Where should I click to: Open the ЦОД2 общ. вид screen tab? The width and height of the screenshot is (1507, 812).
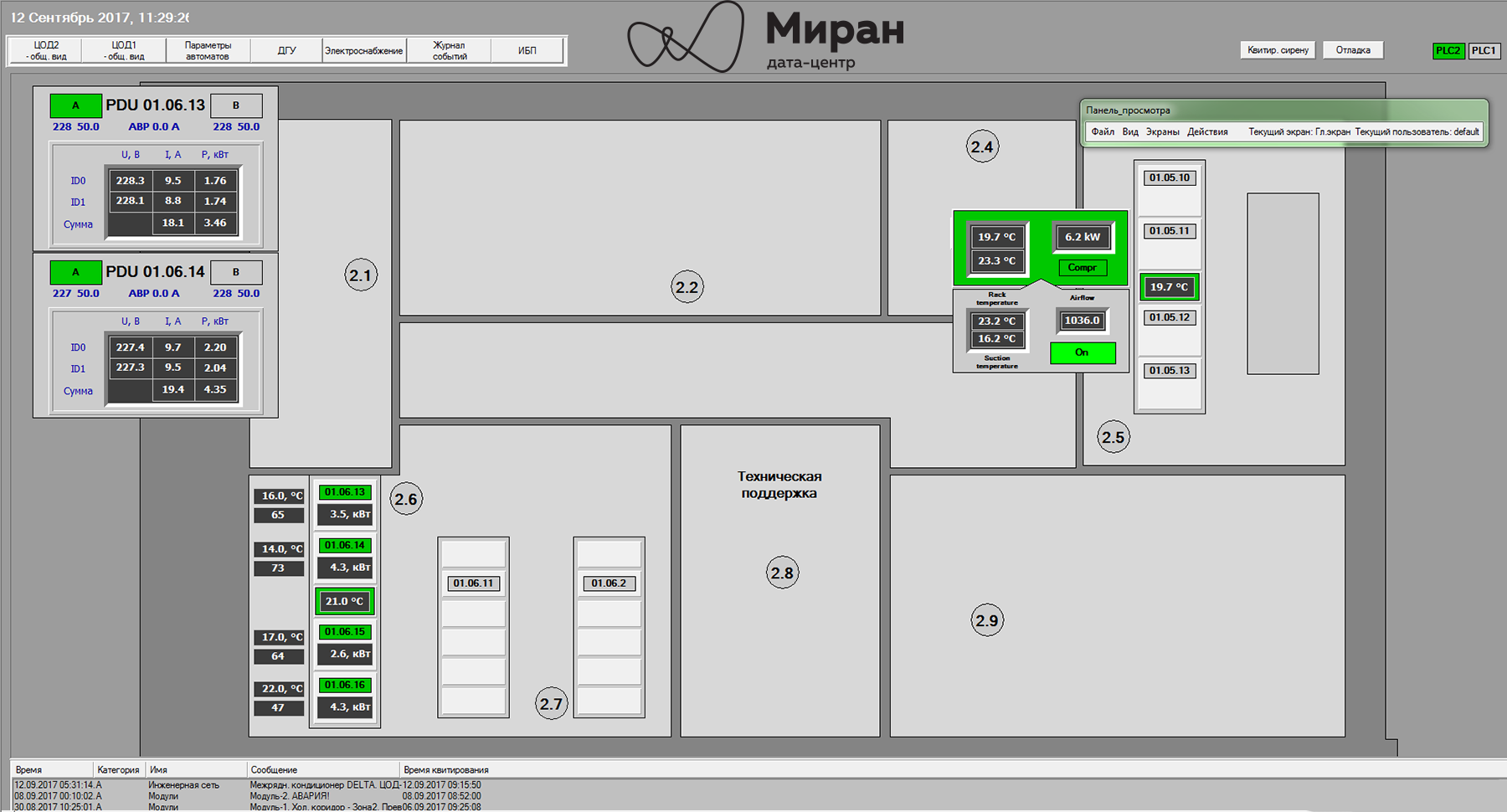pyautogui.click(x=47, y=50)
